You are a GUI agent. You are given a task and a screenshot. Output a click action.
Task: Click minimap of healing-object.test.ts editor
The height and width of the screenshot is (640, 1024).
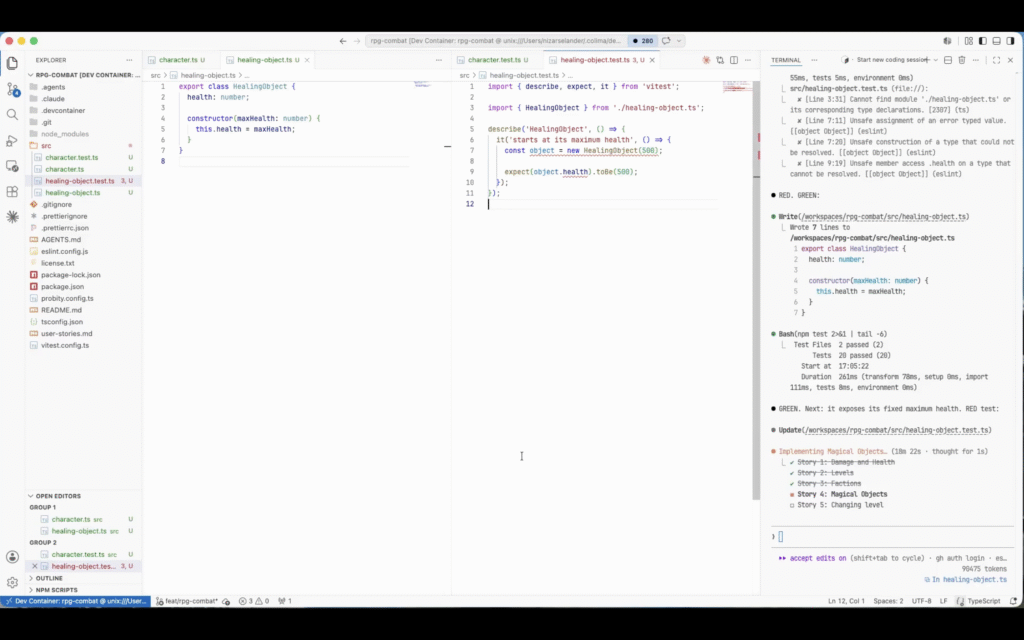pos(737,87)
